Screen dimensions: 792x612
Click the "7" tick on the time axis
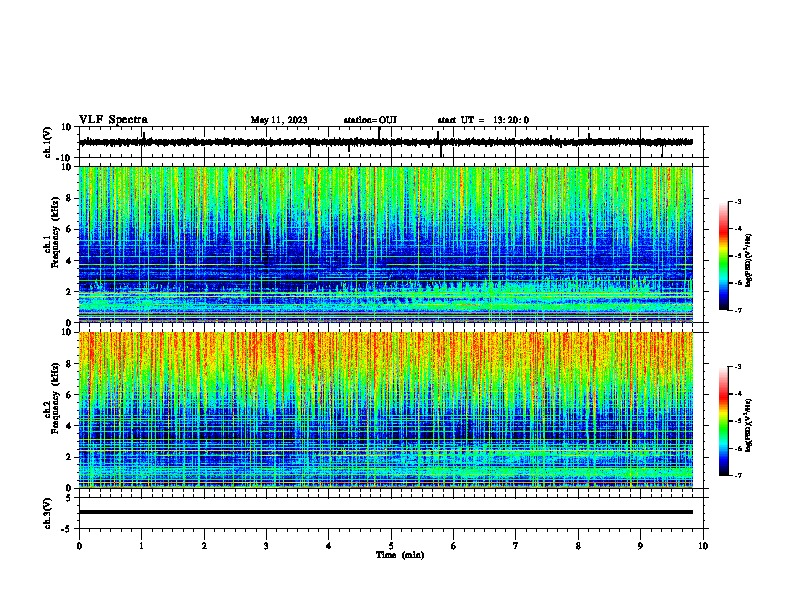516,546
